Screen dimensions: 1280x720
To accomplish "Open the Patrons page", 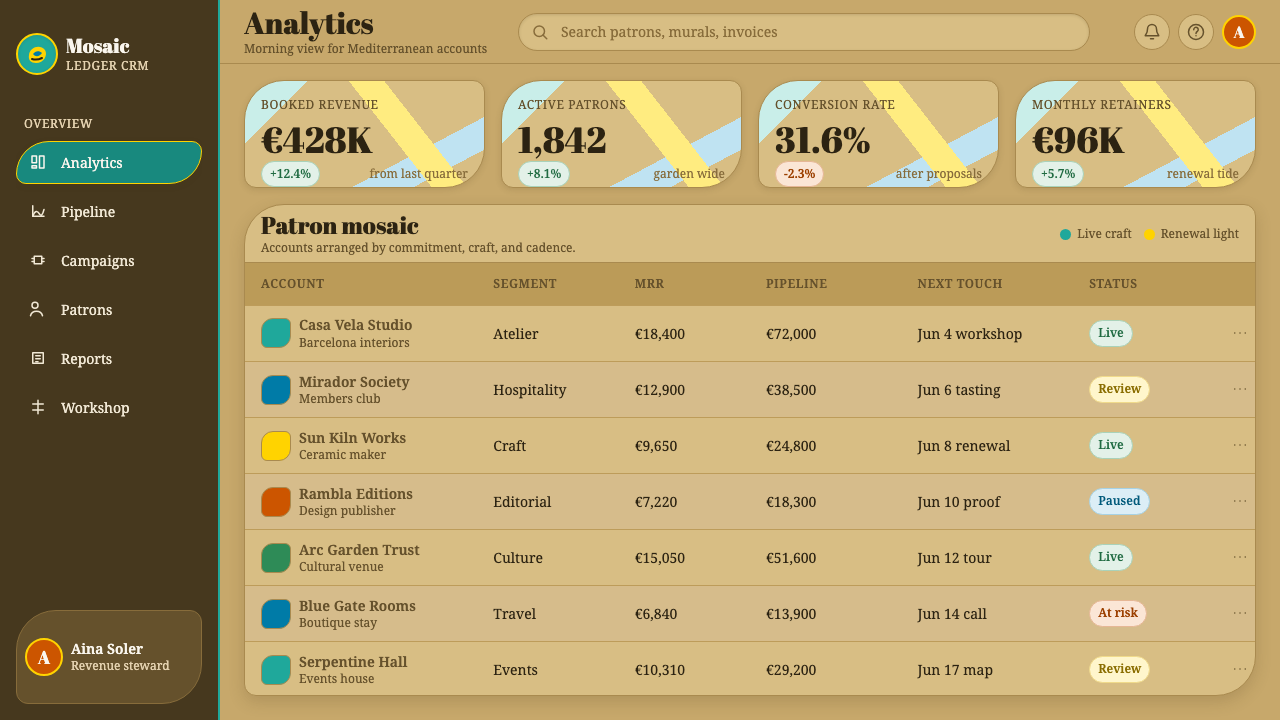I will (x=109, y=309).
